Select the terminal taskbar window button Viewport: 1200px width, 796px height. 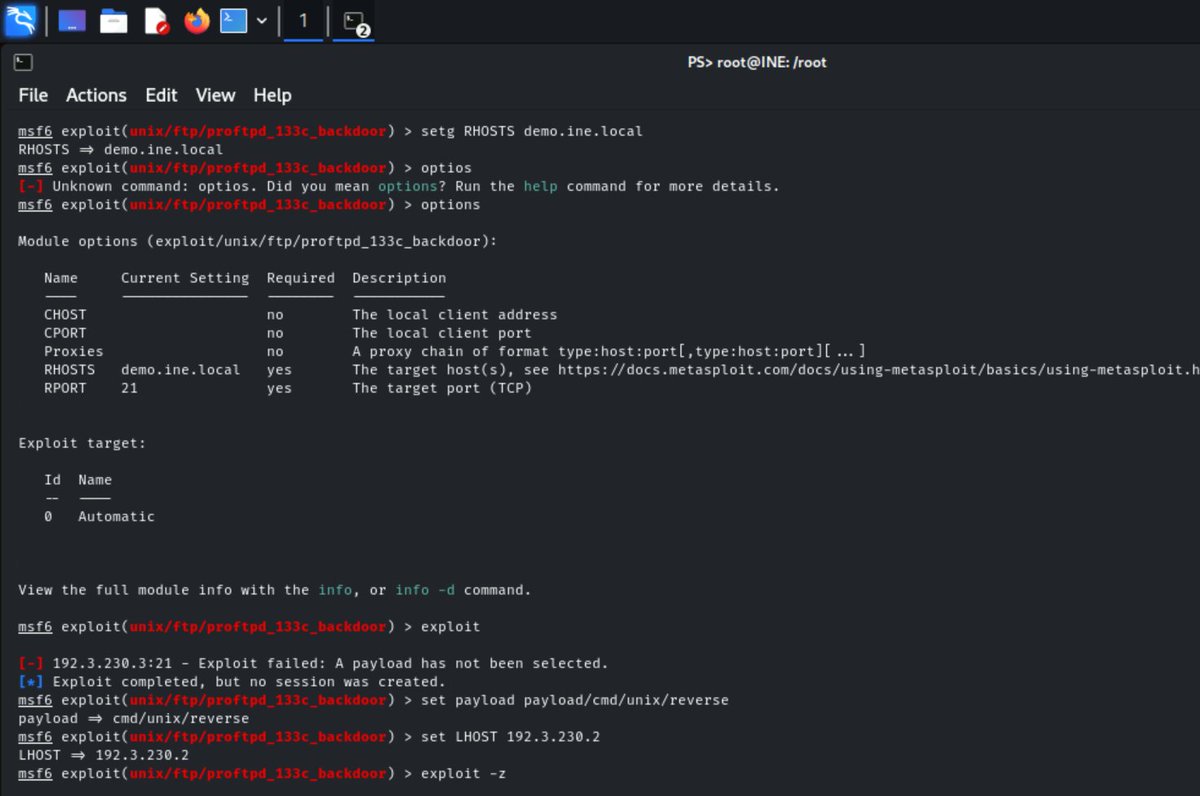pos(354,21)
